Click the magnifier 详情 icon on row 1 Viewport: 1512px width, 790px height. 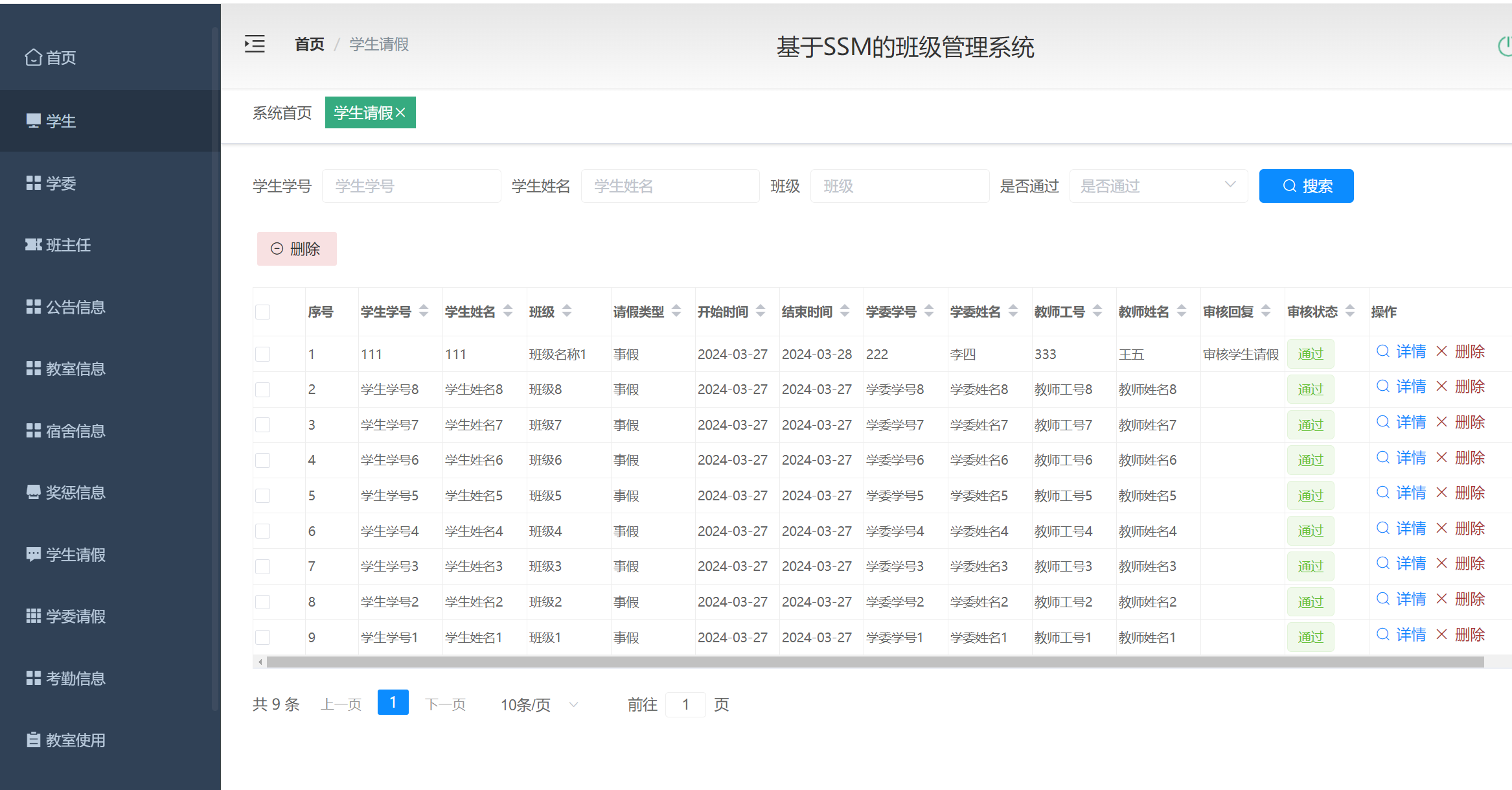coord(1383,351)
